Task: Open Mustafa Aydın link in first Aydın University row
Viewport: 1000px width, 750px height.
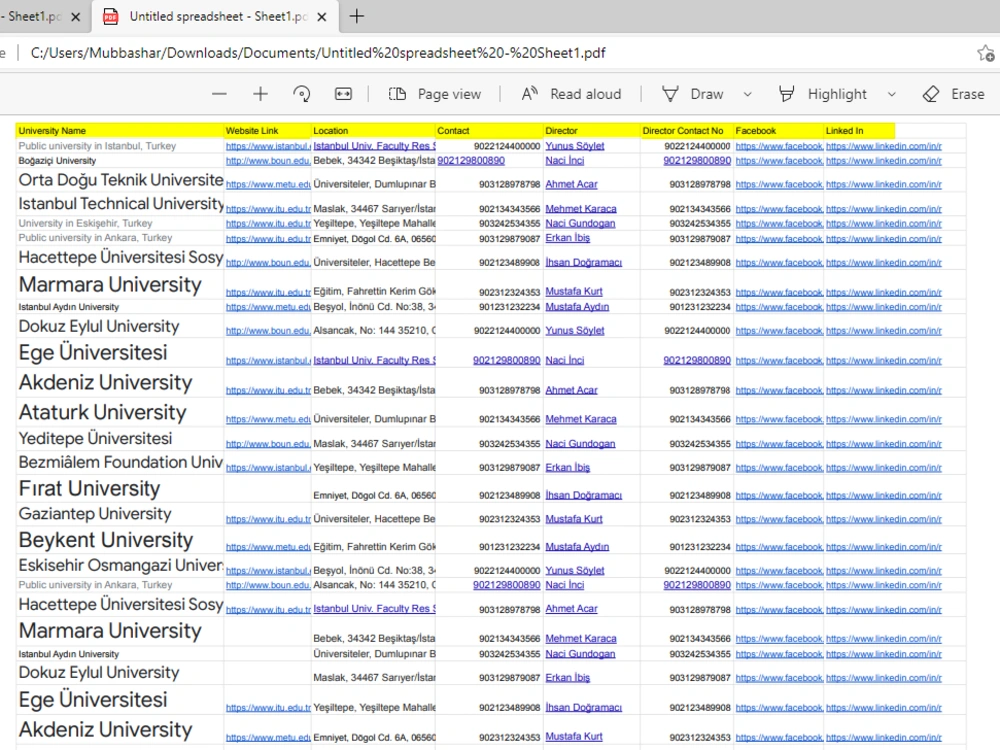Action: 577,307
